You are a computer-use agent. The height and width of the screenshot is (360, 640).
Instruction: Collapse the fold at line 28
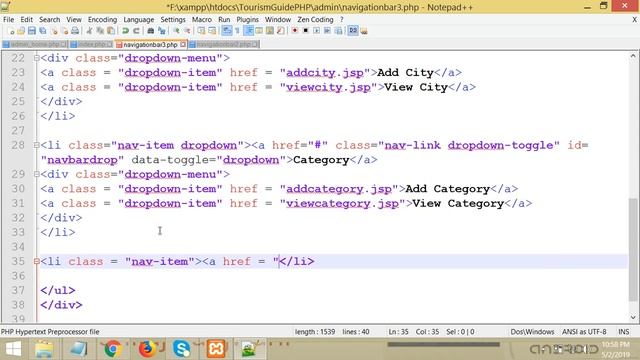click(x=36, y=145)
